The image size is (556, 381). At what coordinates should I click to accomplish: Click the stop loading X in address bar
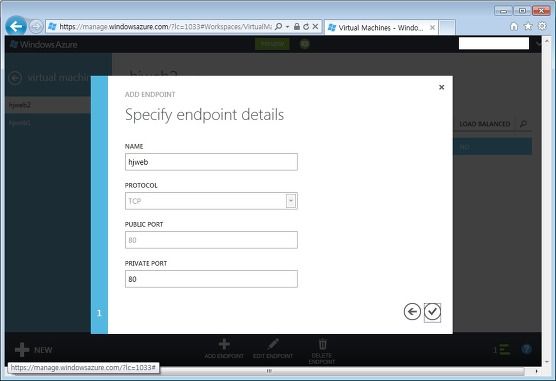point(315,27)
